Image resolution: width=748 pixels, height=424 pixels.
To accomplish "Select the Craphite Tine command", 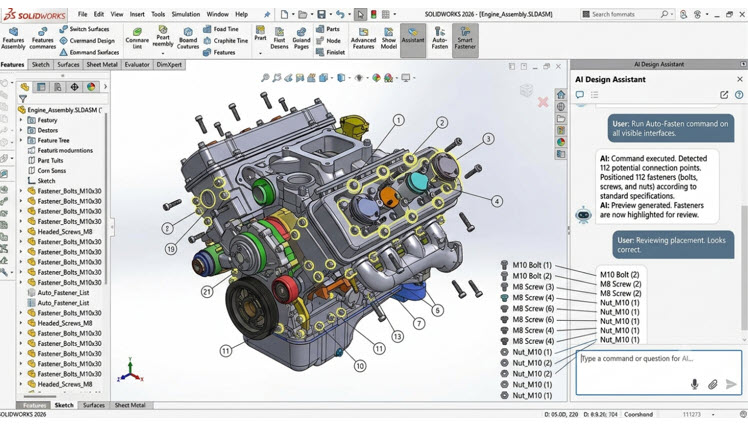I will click(225, 41).
